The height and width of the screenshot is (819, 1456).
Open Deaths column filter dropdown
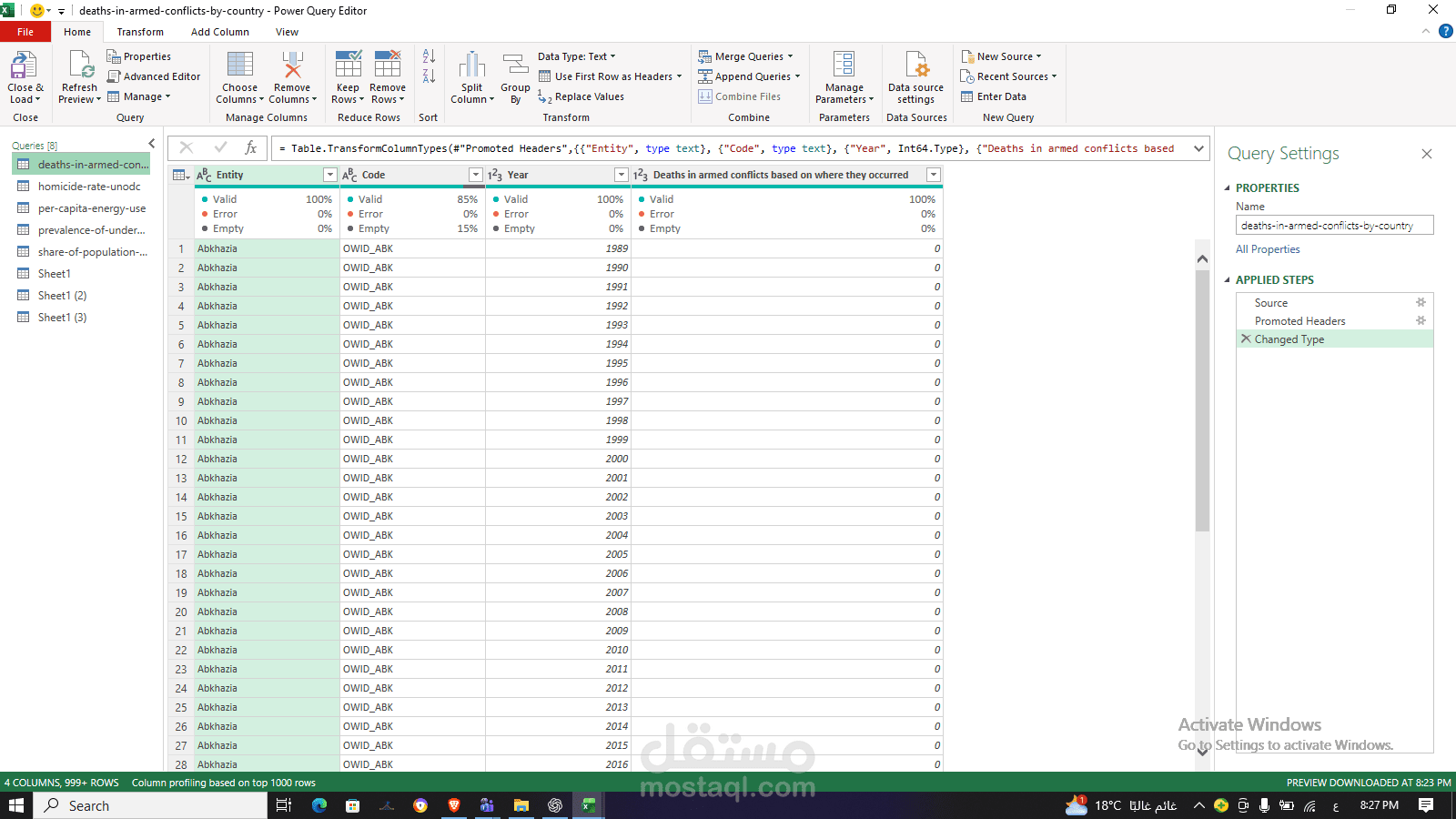(933, 175)
